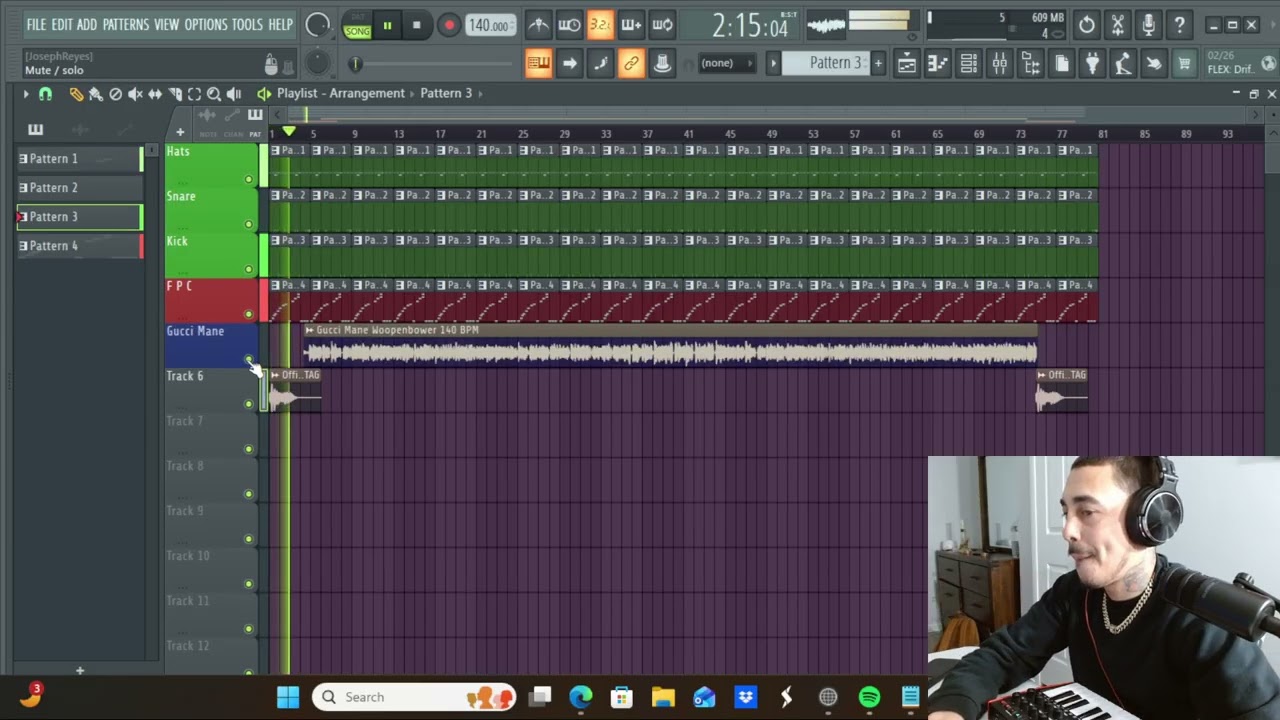Switch between PAT and SONG mode
1280x720 pixels.
pyautogui.click(x=357, y=25)
